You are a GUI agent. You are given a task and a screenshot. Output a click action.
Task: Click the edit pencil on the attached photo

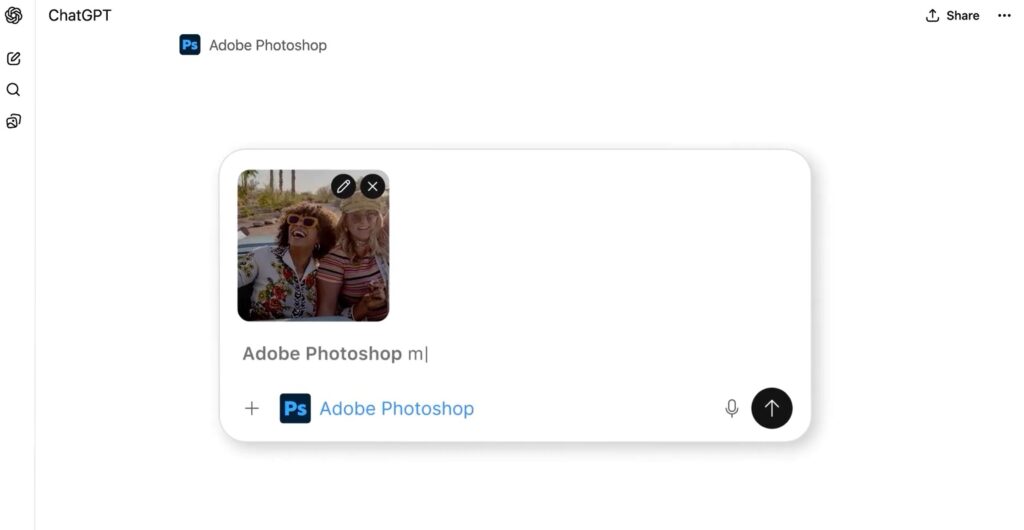343,186
